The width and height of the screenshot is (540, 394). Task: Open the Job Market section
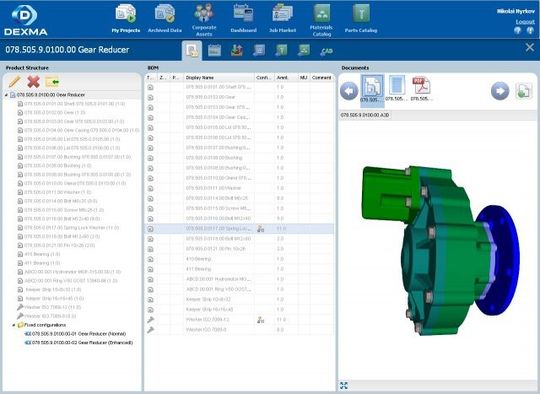(282, 19)
